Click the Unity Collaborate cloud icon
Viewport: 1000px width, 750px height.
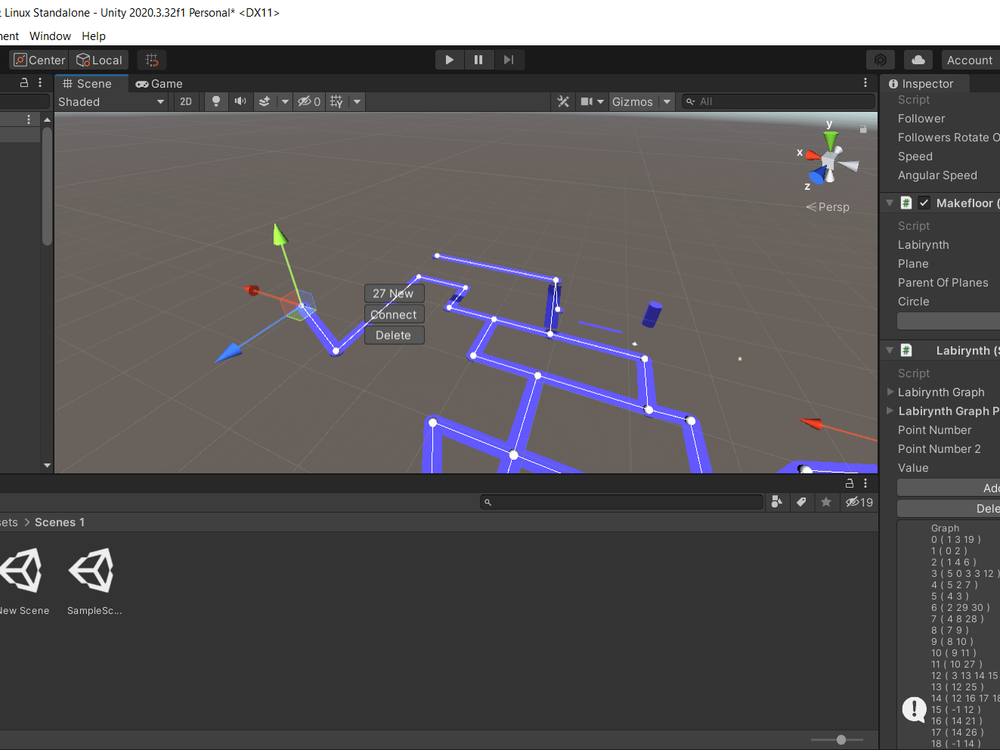(917, 59)
